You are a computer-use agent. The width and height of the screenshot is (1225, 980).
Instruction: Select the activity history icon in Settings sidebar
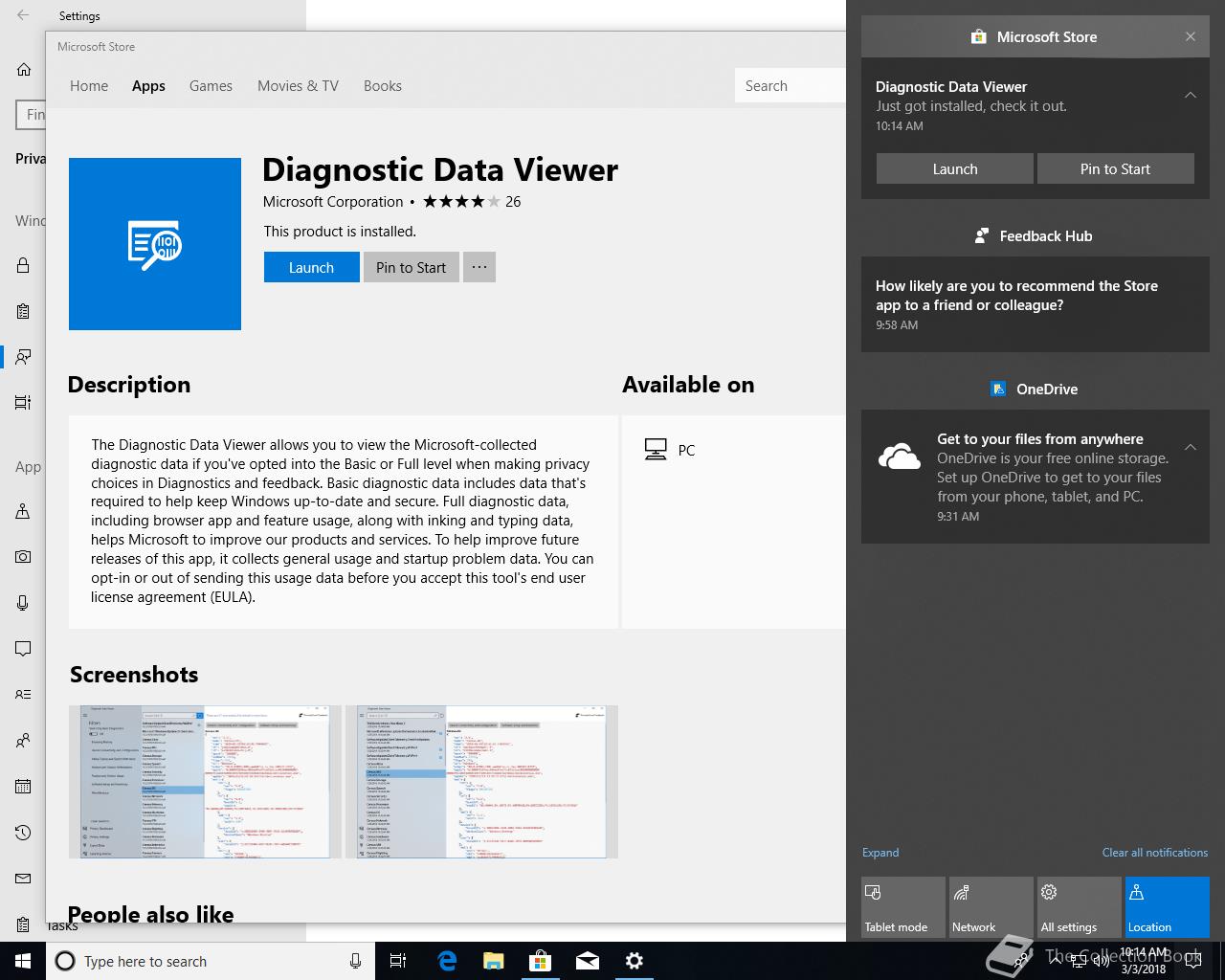(23, 403)
